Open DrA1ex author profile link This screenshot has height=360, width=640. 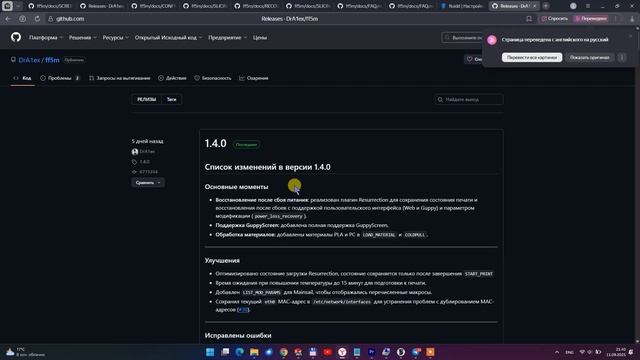147,151
